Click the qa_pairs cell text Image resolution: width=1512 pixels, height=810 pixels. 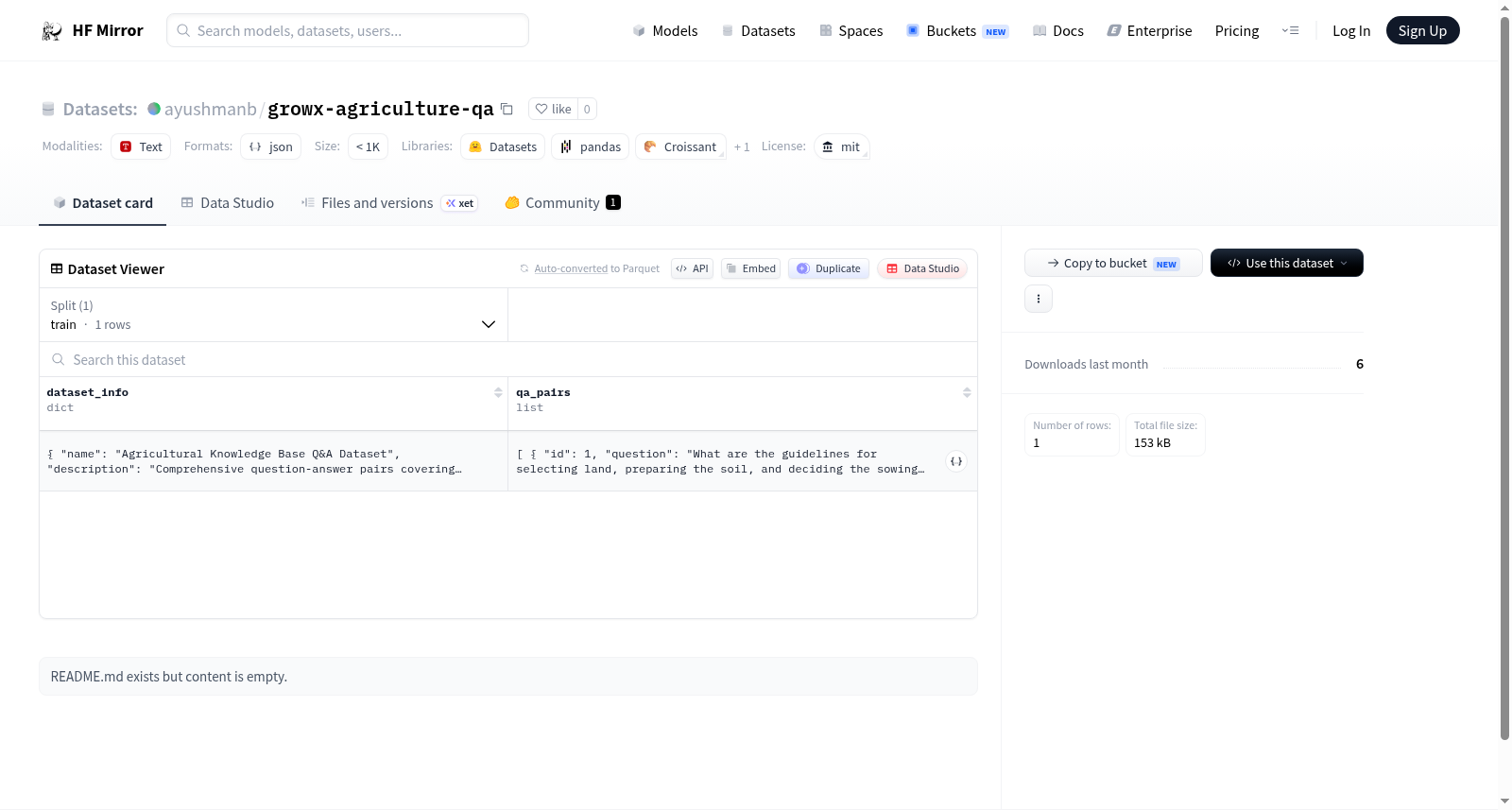pos(720,461)
